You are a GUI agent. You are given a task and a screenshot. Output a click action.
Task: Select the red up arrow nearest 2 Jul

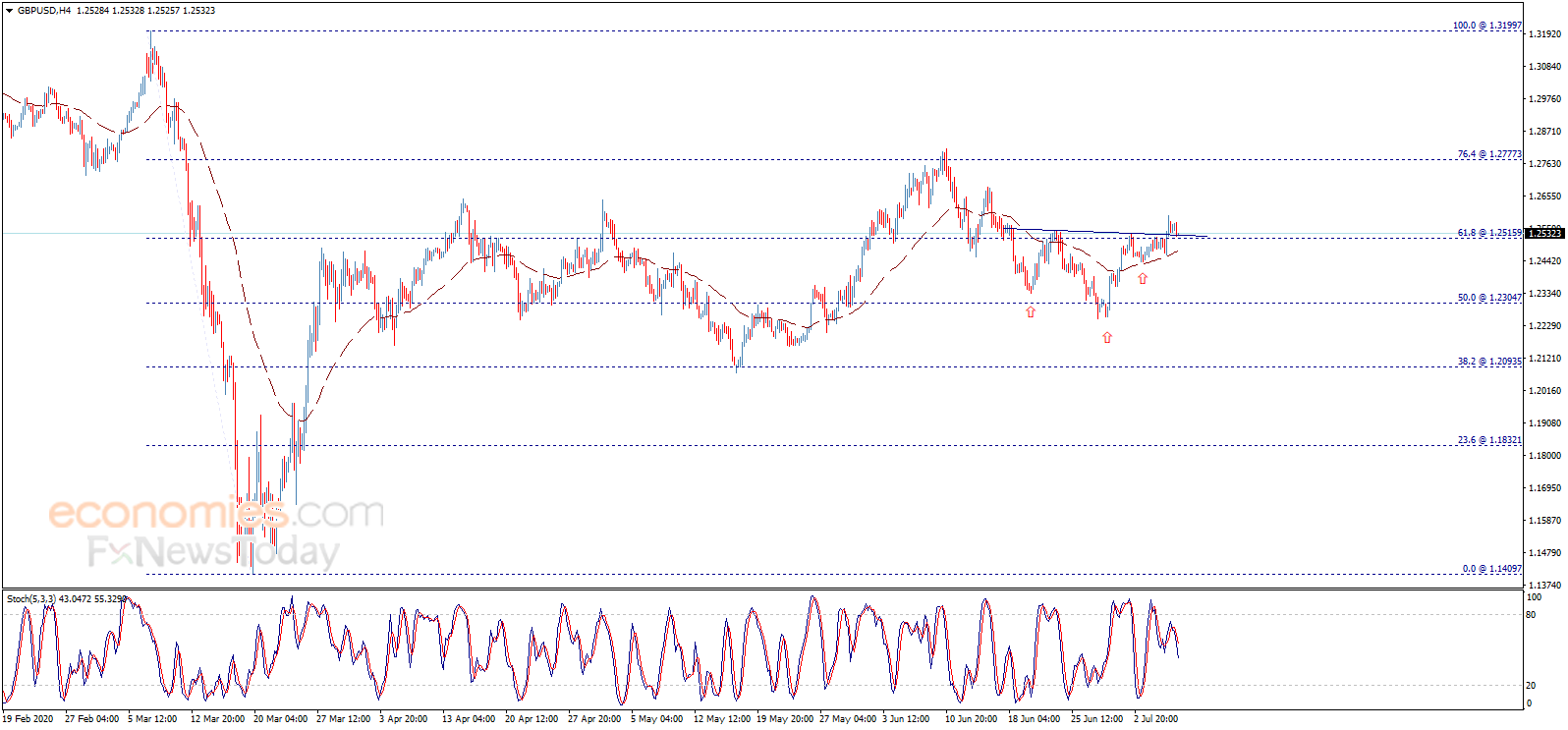(x=1143, y=278)
